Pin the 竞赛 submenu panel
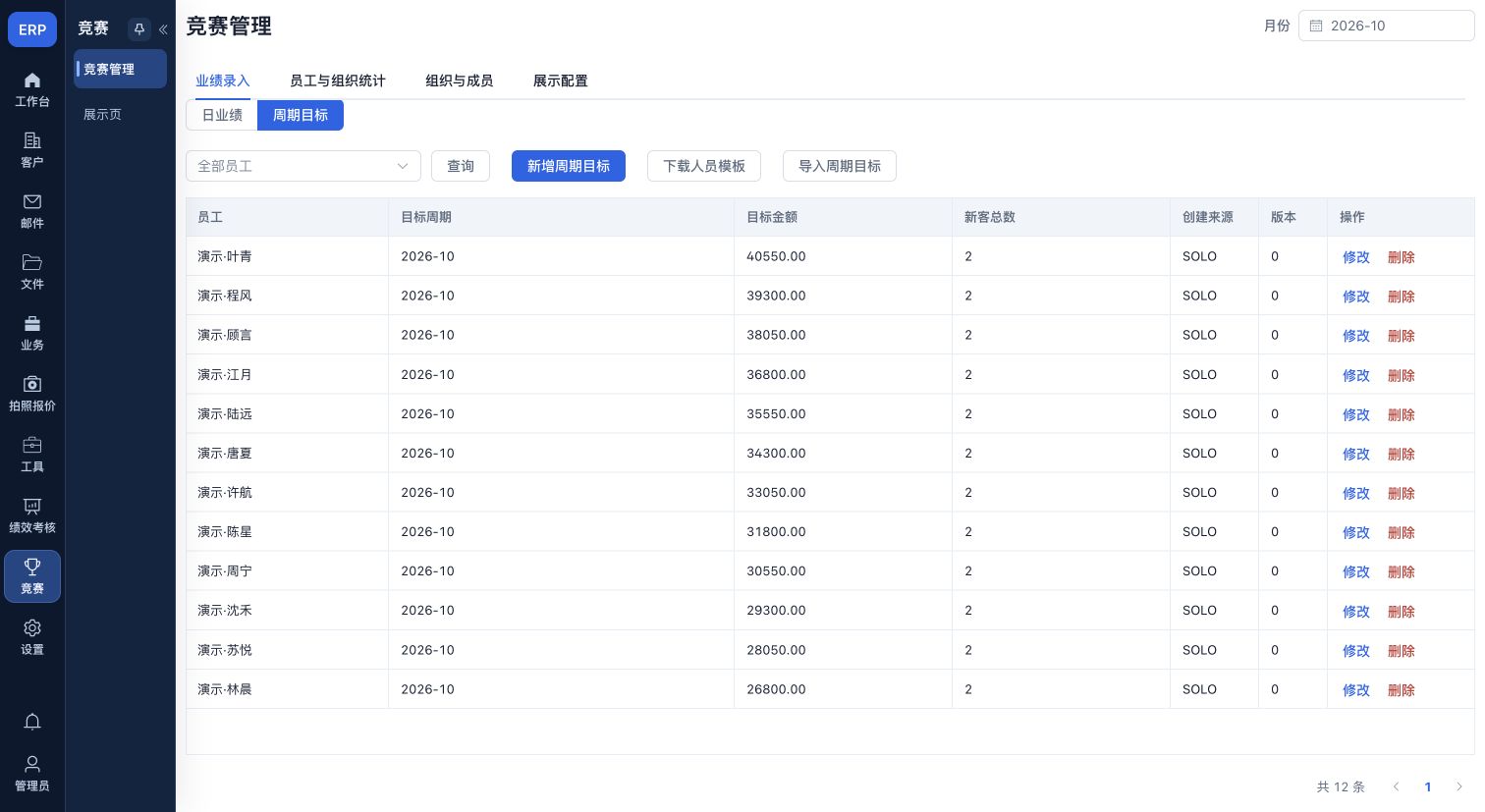This screenshot has width=1485, height=812. tap(138, 29)
